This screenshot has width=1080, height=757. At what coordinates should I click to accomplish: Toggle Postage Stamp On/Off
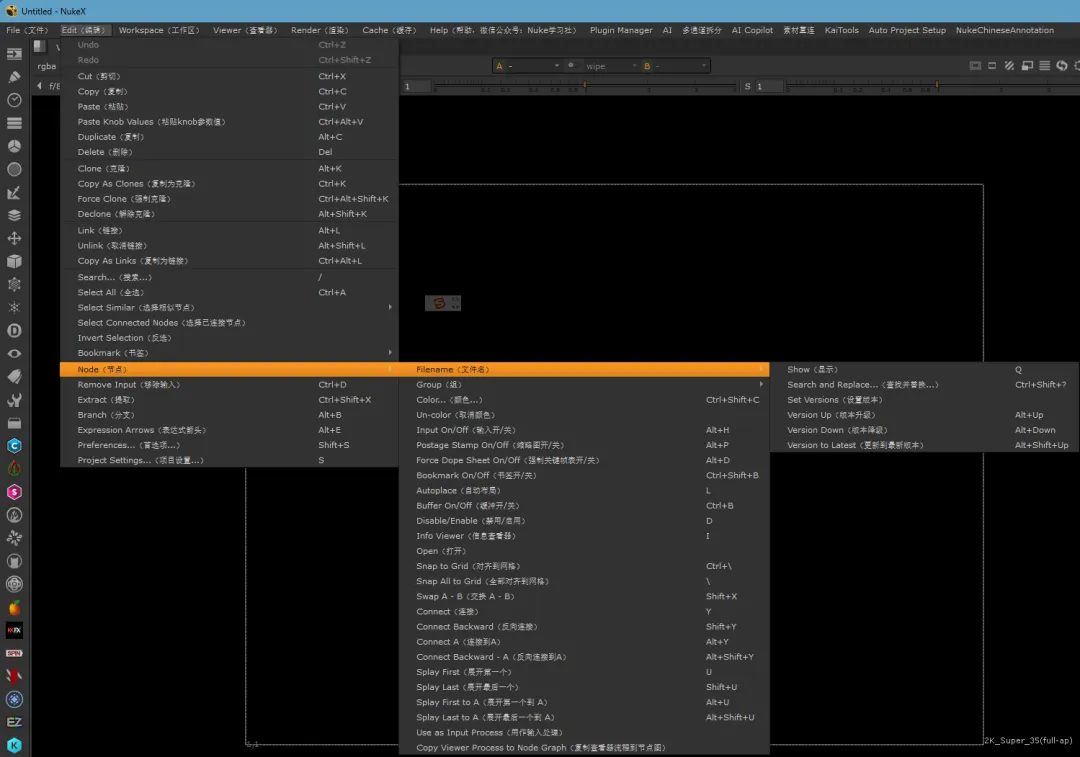[583, 445]
